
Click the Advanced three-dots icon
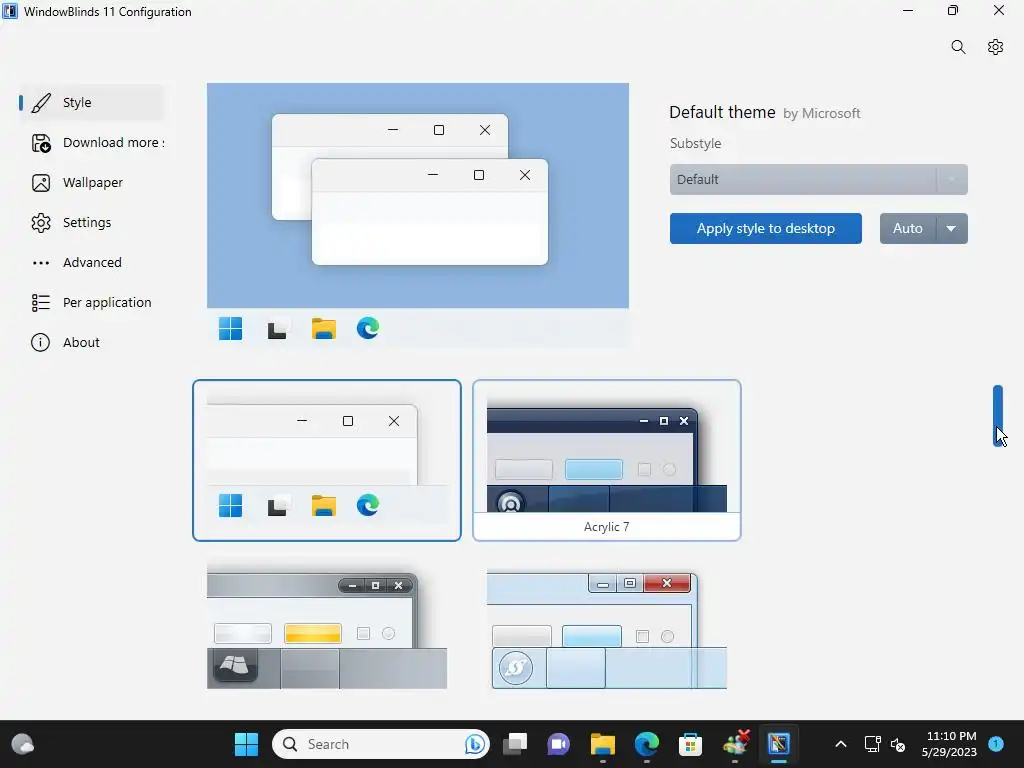pyautogui.click(x=40, y=263)
